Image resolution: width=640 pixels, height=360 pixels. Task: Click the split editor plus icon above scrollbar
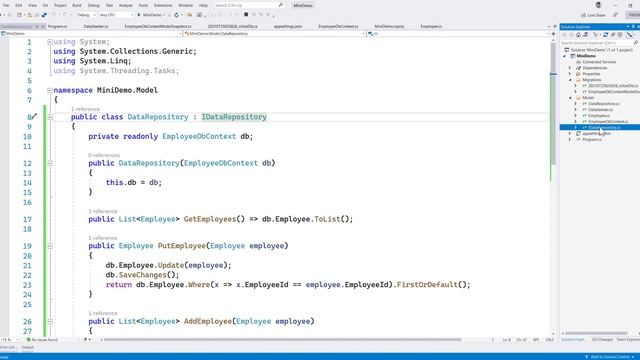553,33
